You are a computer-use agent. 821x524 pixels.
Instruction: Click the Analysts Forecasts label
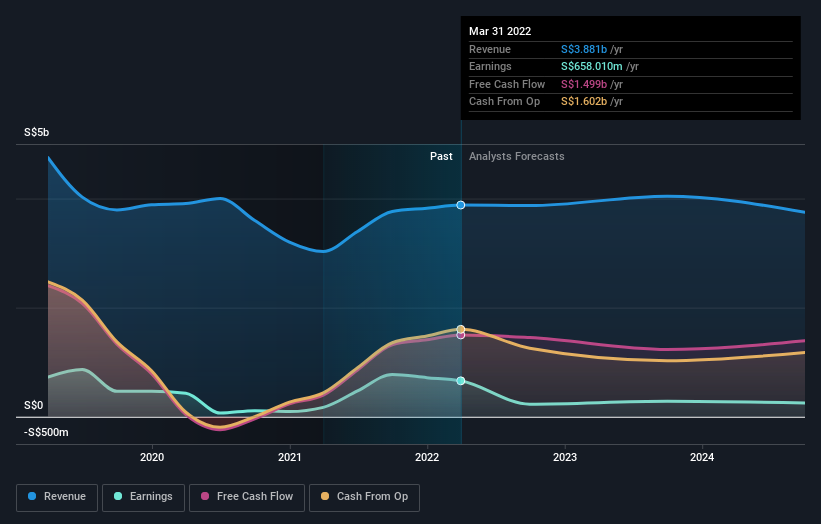tap(517, 157)
